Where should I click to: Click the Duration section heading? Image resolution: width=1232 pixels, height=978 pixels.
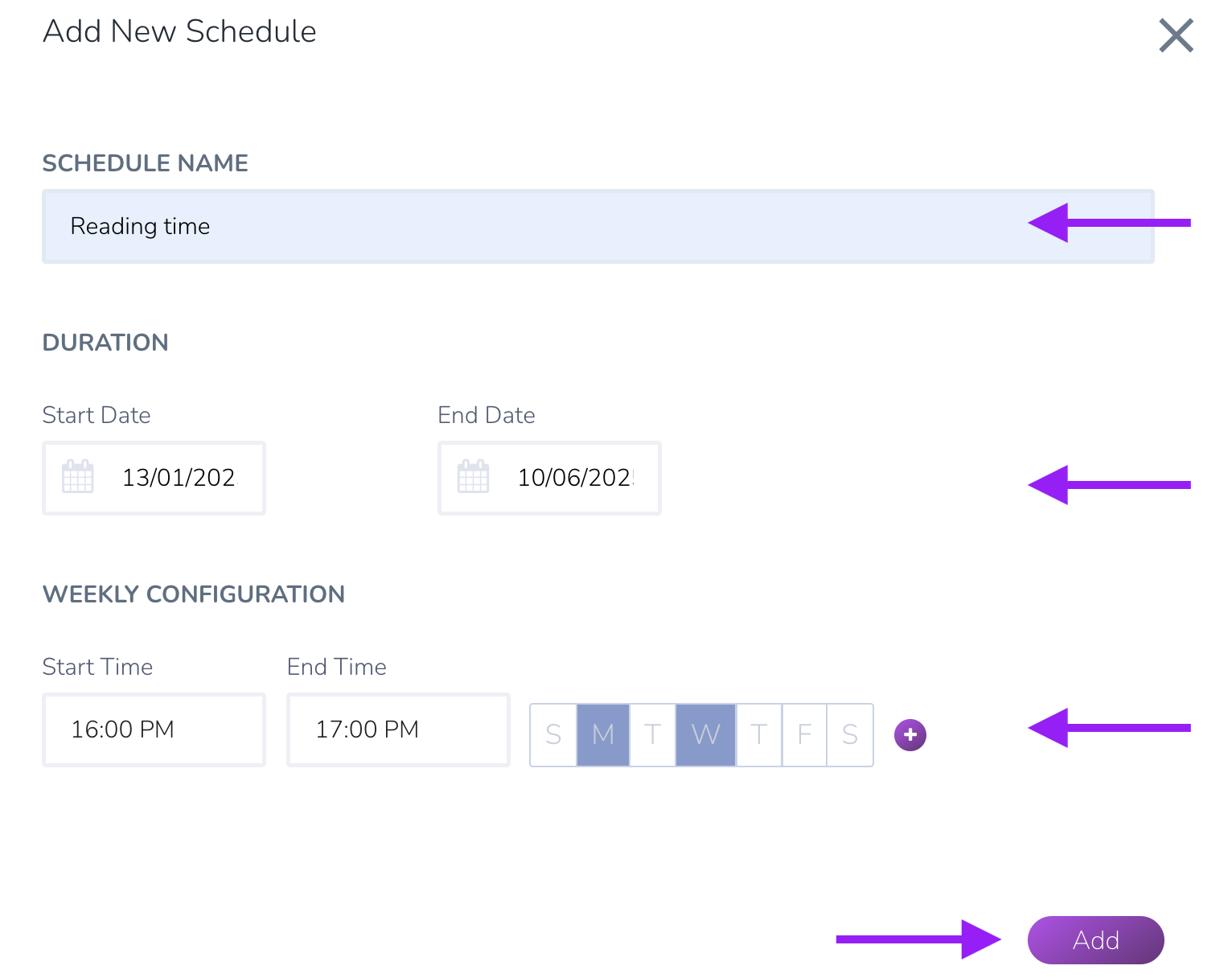point(105,343)
